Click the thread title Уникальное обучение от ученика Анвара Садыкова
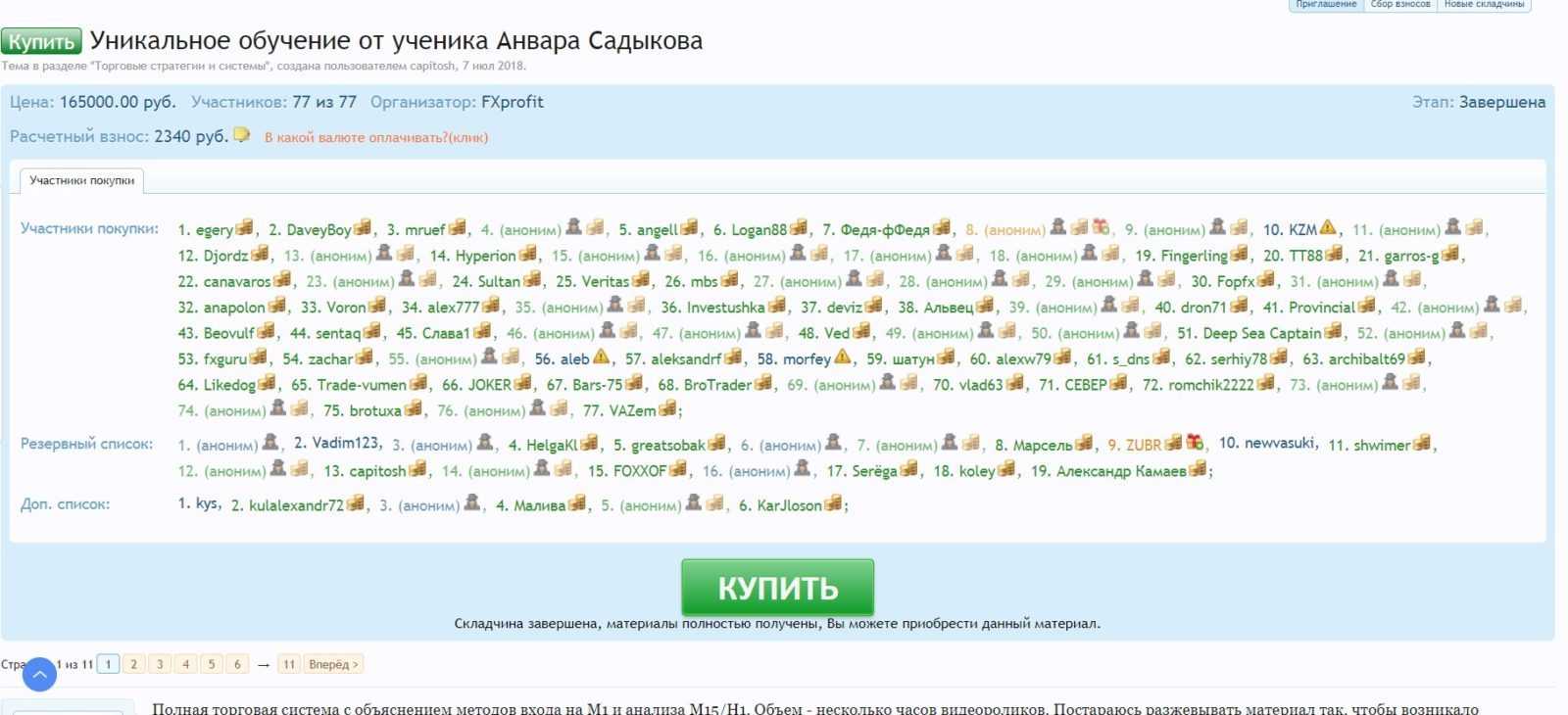The width and height of the screenshot is (1568, 715). coord(396,41)
